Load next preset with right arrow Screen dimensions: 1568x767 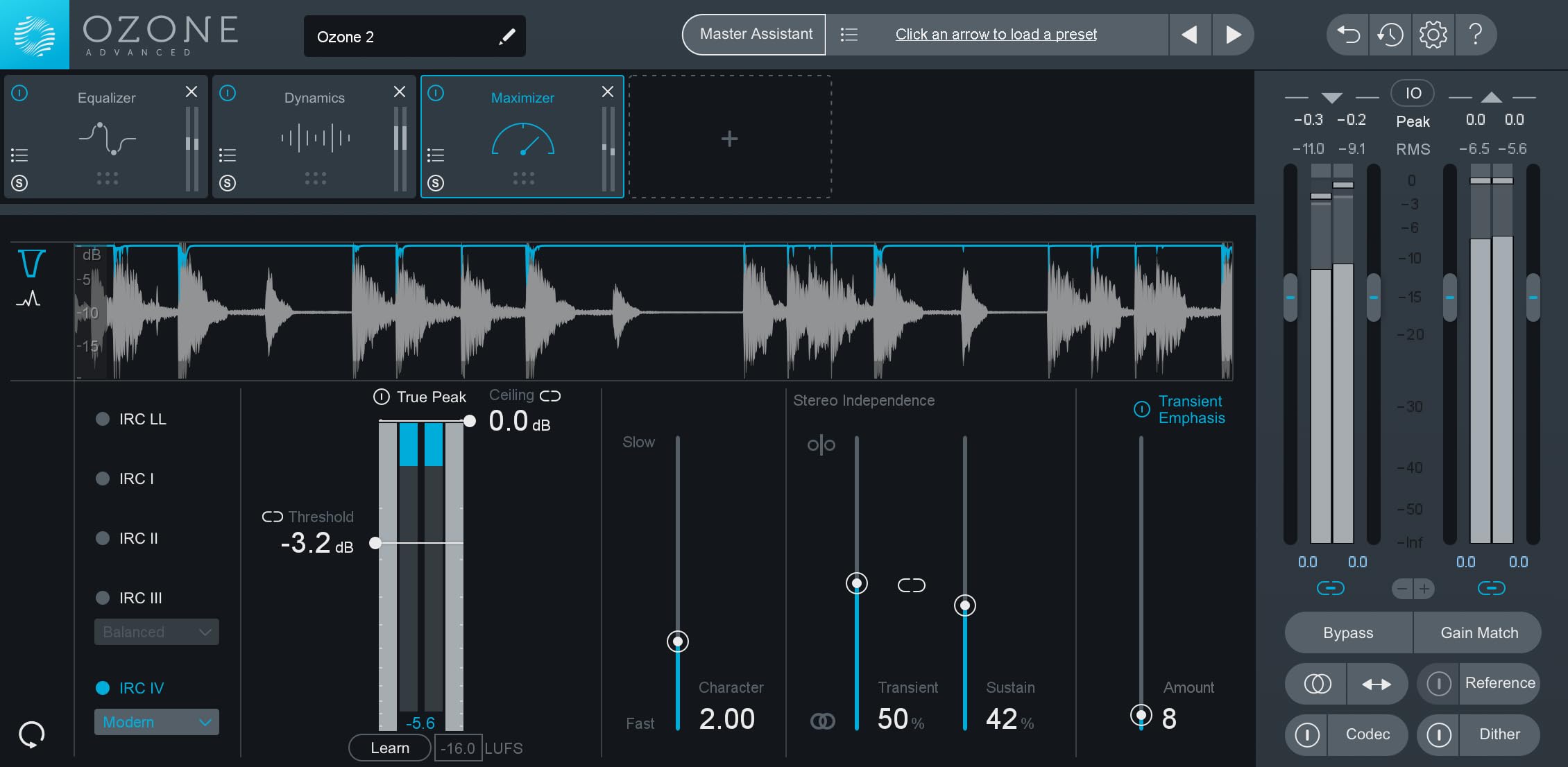[1233, 34]
